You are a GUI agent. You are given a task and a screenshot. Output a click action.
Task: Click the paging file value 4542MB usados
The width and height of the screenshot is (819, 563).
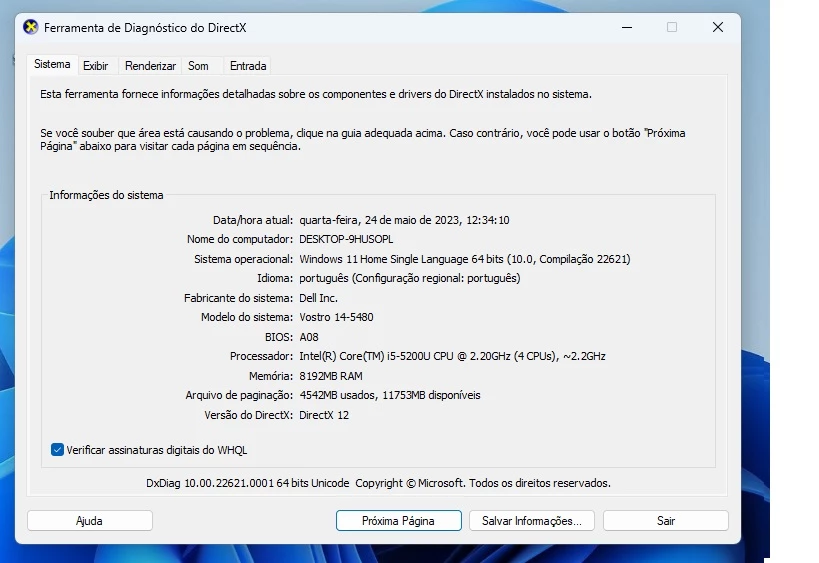(390, 395)
